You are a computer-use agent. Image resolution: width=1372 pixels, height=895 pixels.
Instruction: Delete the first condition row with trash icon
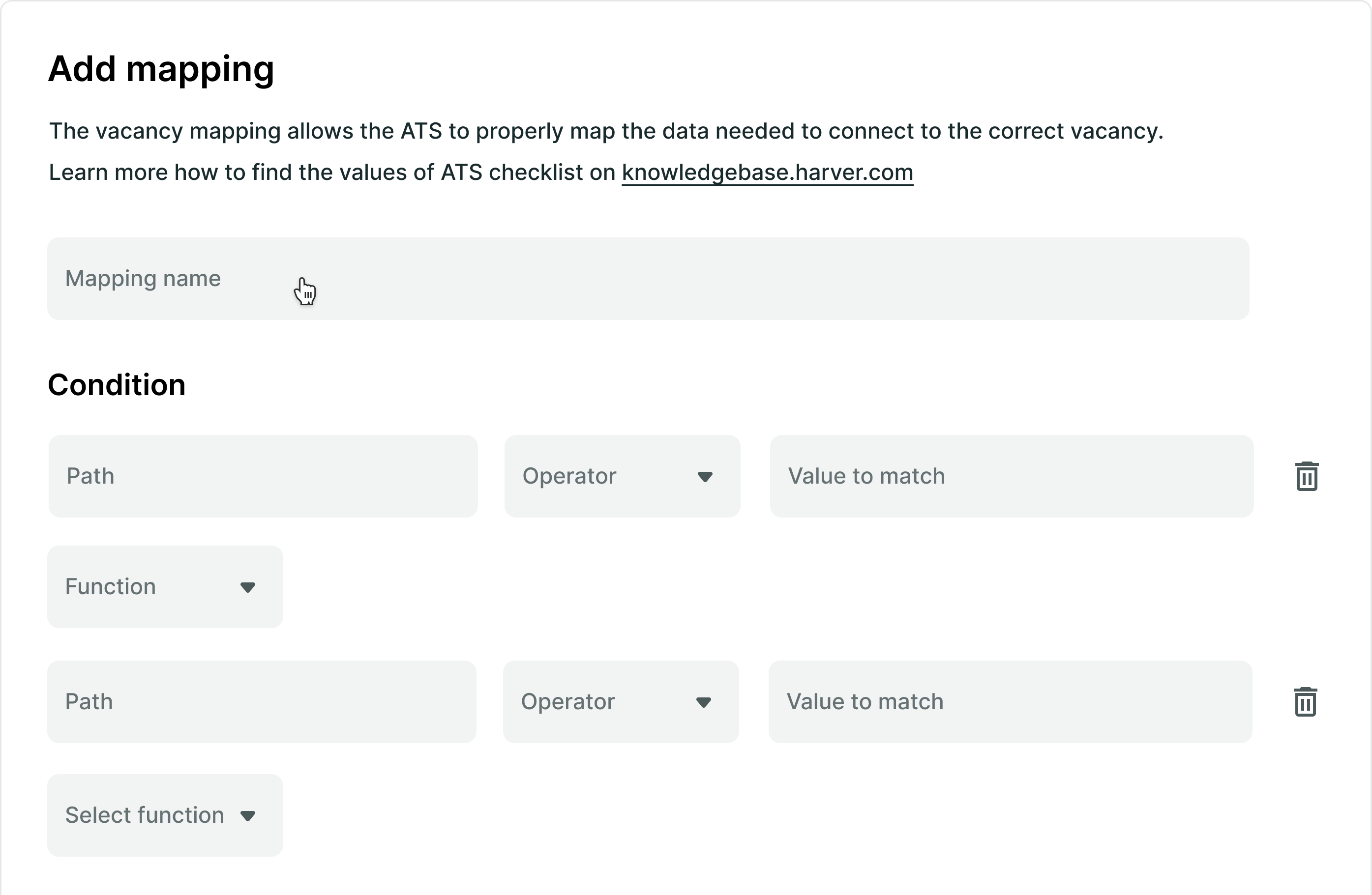(x=1306, y=476)
